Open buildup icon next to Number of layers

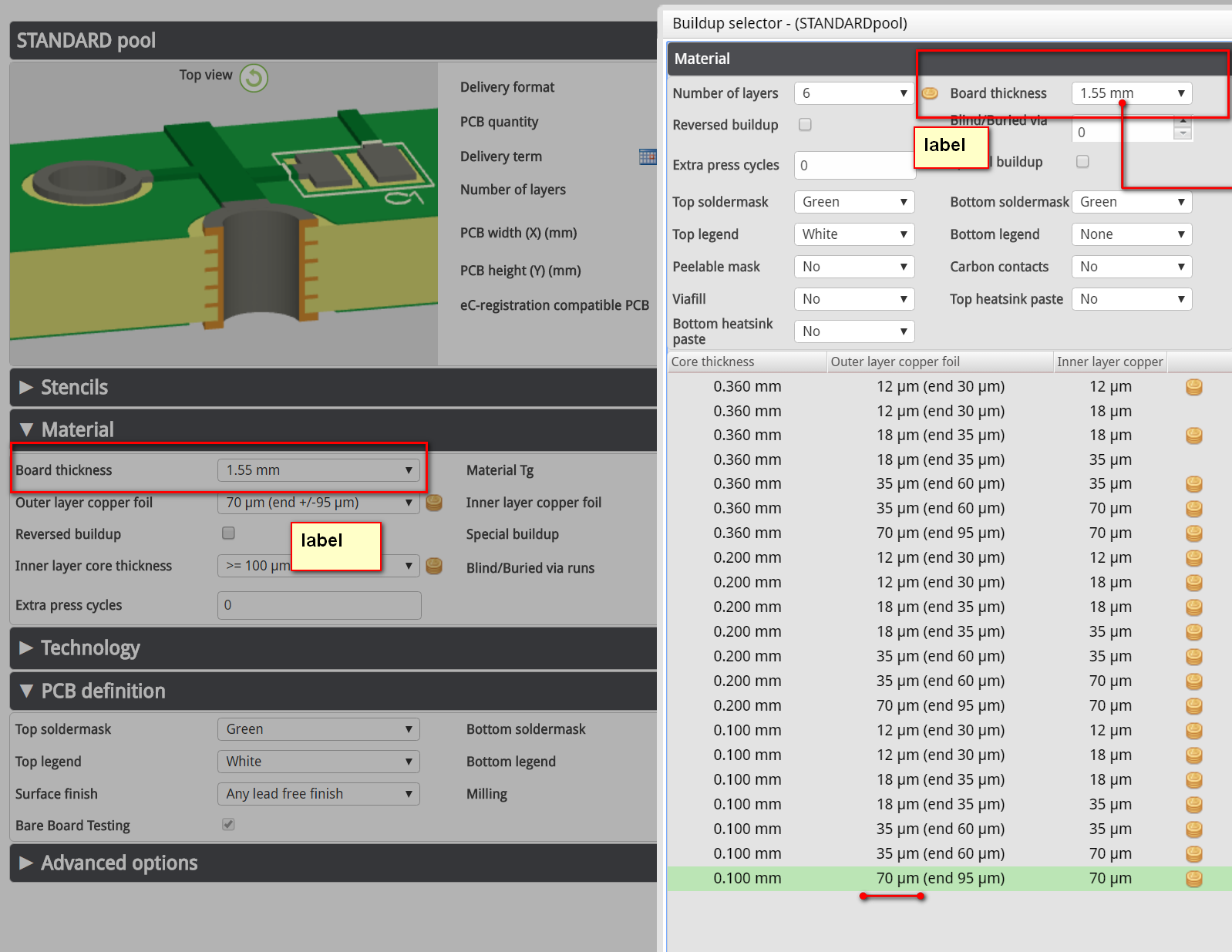click(x=930, y=93)
